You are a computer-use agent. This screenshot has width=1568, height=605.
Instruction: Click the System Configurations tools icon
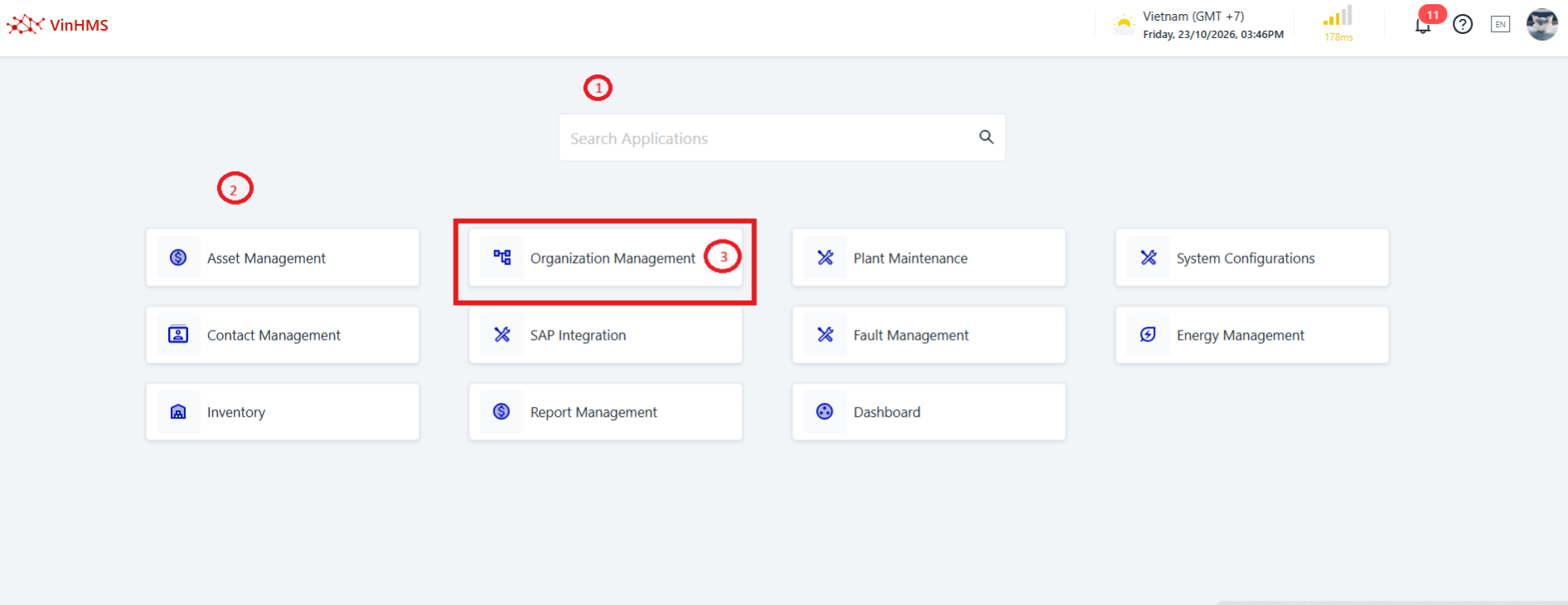coord(1148,258)
